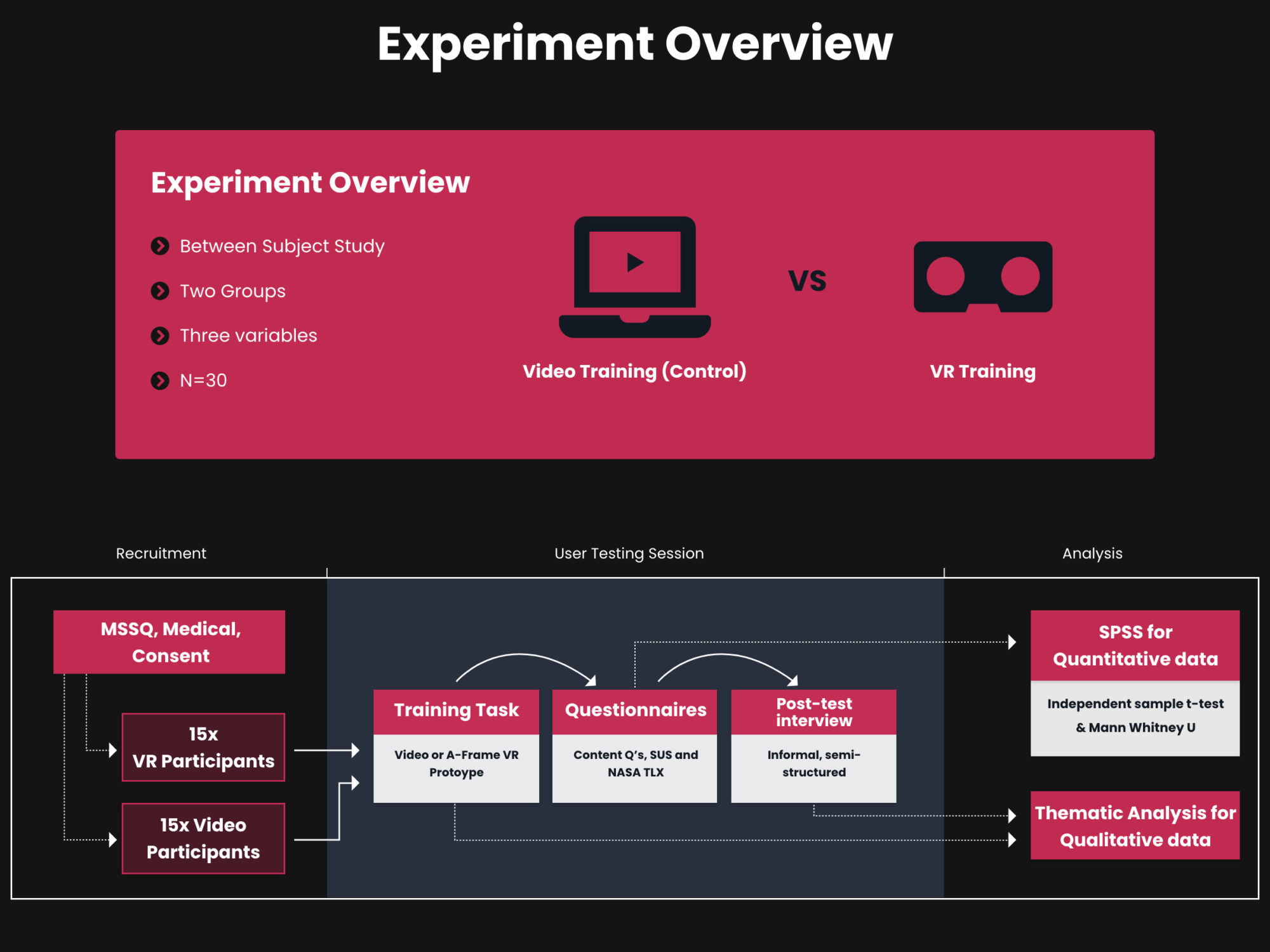Select the 15x Video Participants box
The width and height of the screenshot is (1270, 952).
coord(203,838)
